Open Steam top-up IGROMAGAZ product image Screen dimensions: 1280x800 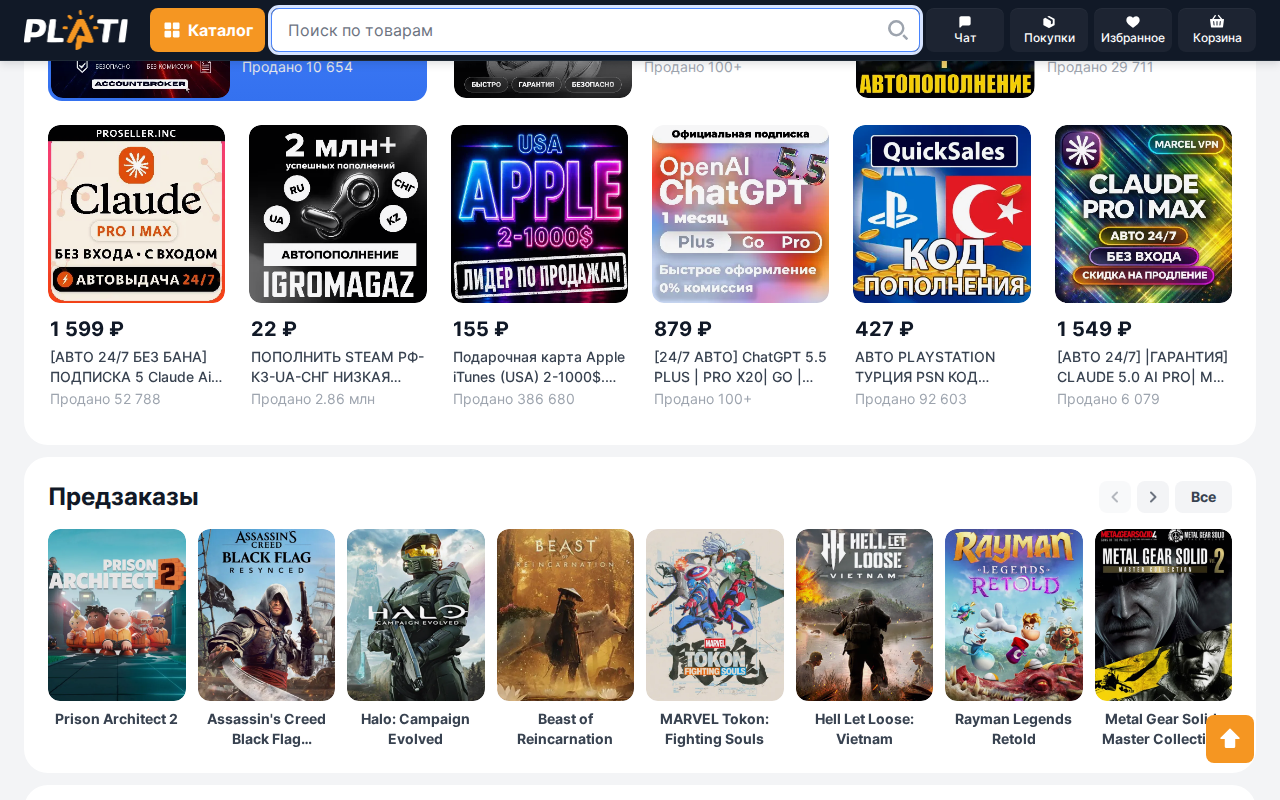[x=338, y=214]
